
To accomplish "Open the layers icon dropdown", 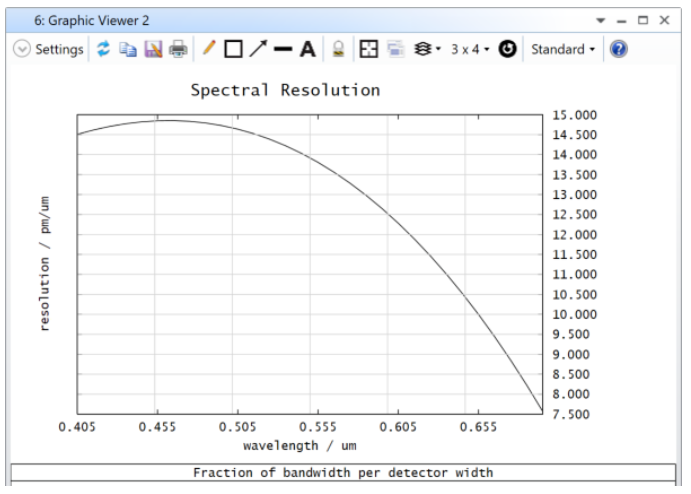I will (425, 49).
